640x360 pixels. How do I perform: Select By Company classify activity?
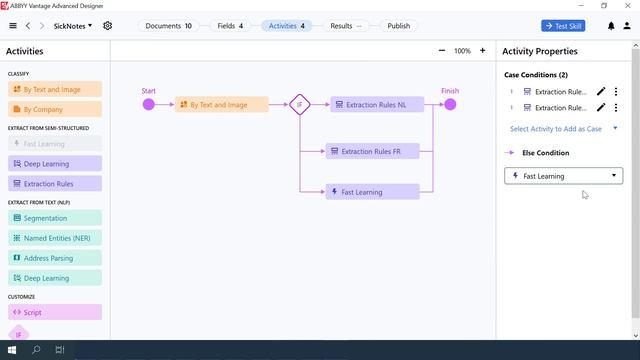55,109
